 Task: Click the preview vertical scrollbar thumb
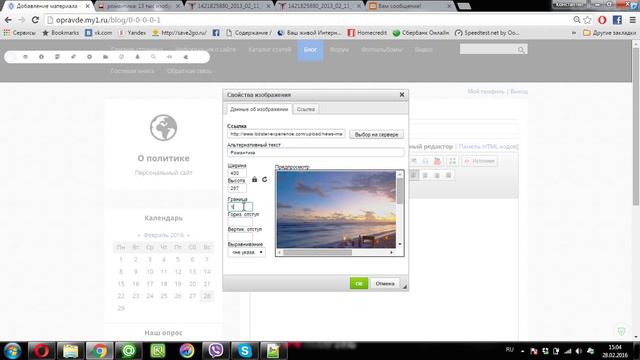[400, 191]
